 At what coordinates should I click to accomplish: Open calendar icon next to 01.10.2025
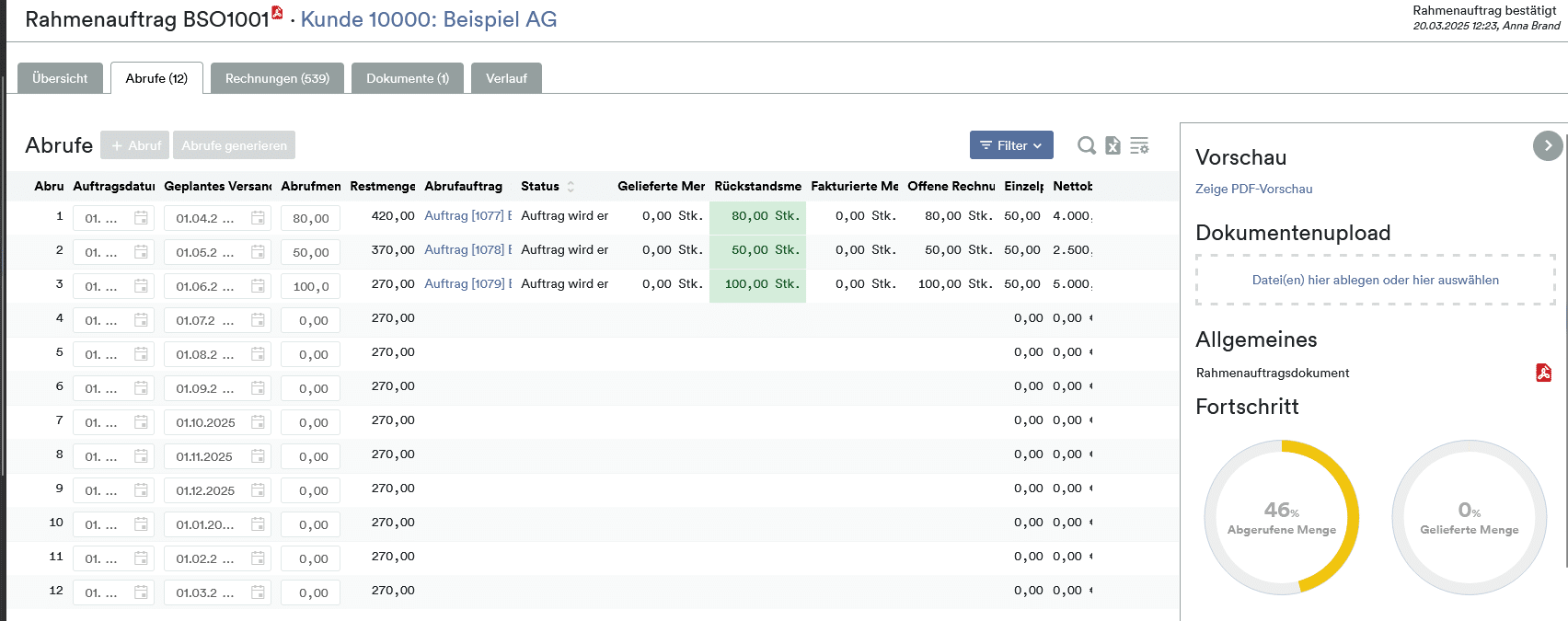coord(258,422)
